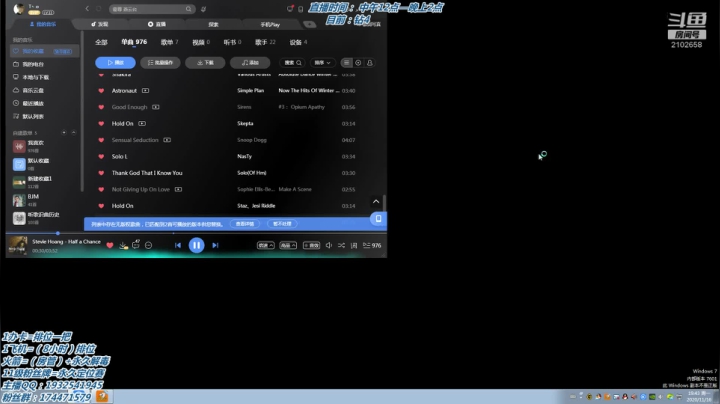Create a new playlist with the plus icon
The height and width of the screenshot is (404, 720).
click(x=64, y=133)
